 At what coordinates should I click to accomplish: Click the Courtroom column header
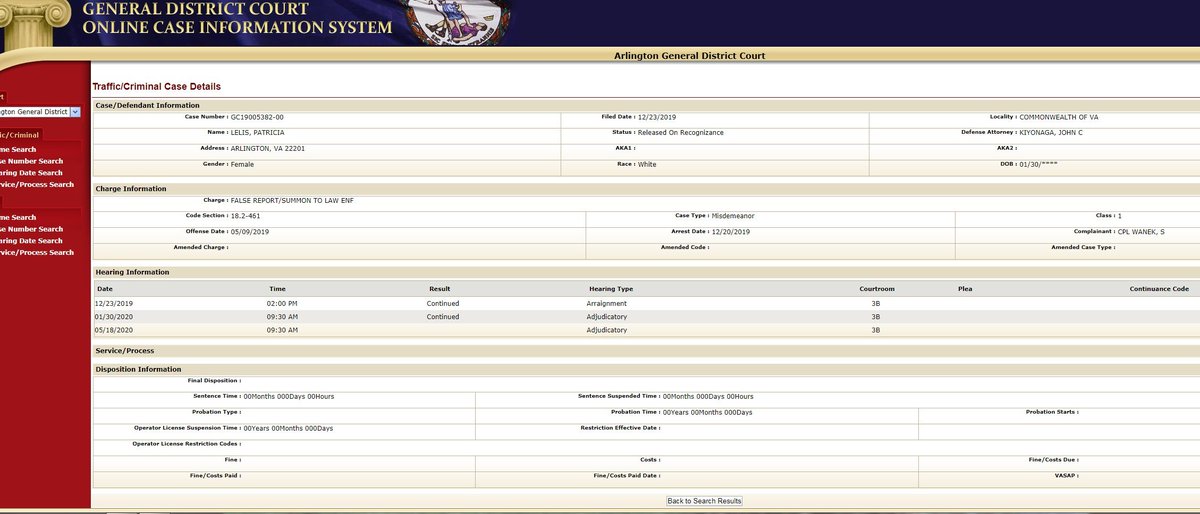pos(877,289)
